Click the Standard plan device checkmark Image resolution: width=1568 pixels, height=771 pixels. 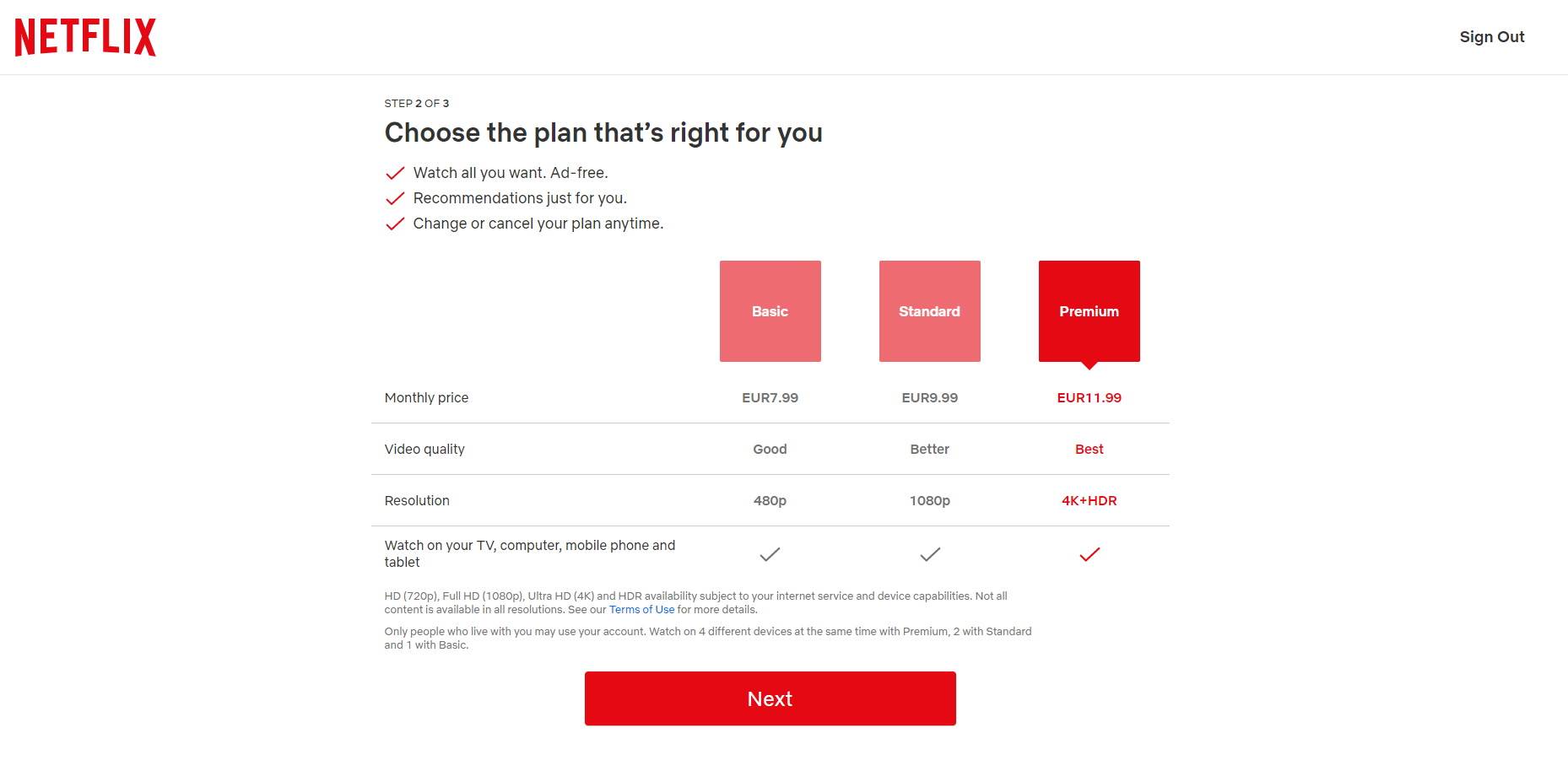929,554
